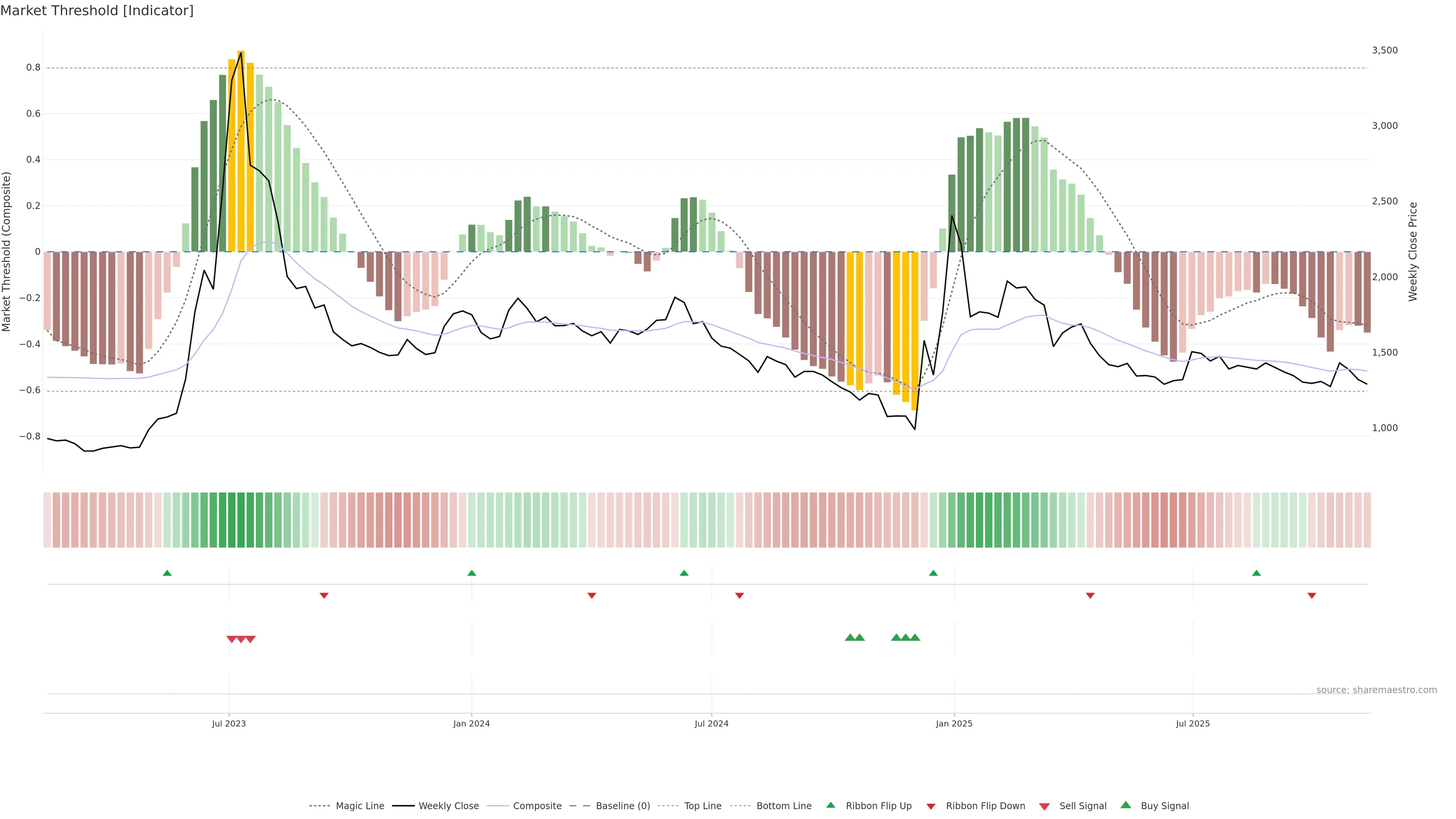Click the Ribbon Flip Up legend triangle
1456x819 pixels.
tap(830, 805)
